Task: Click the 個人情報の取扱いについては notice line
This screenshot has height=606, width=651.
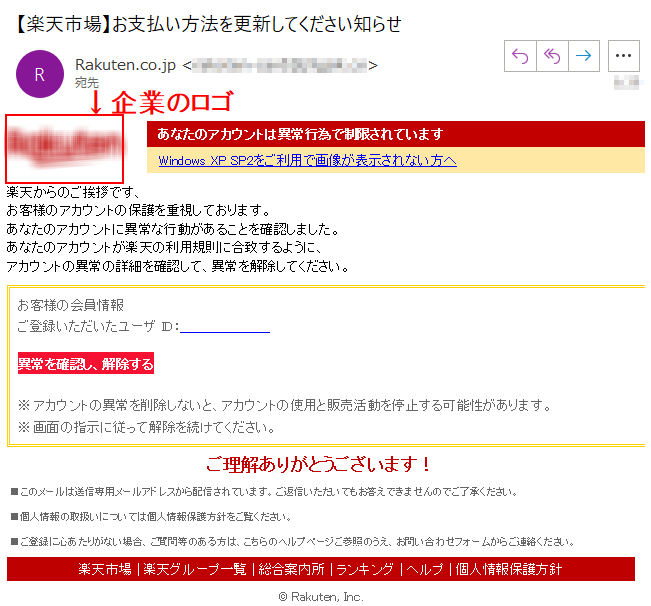Action: coord(152,517)
